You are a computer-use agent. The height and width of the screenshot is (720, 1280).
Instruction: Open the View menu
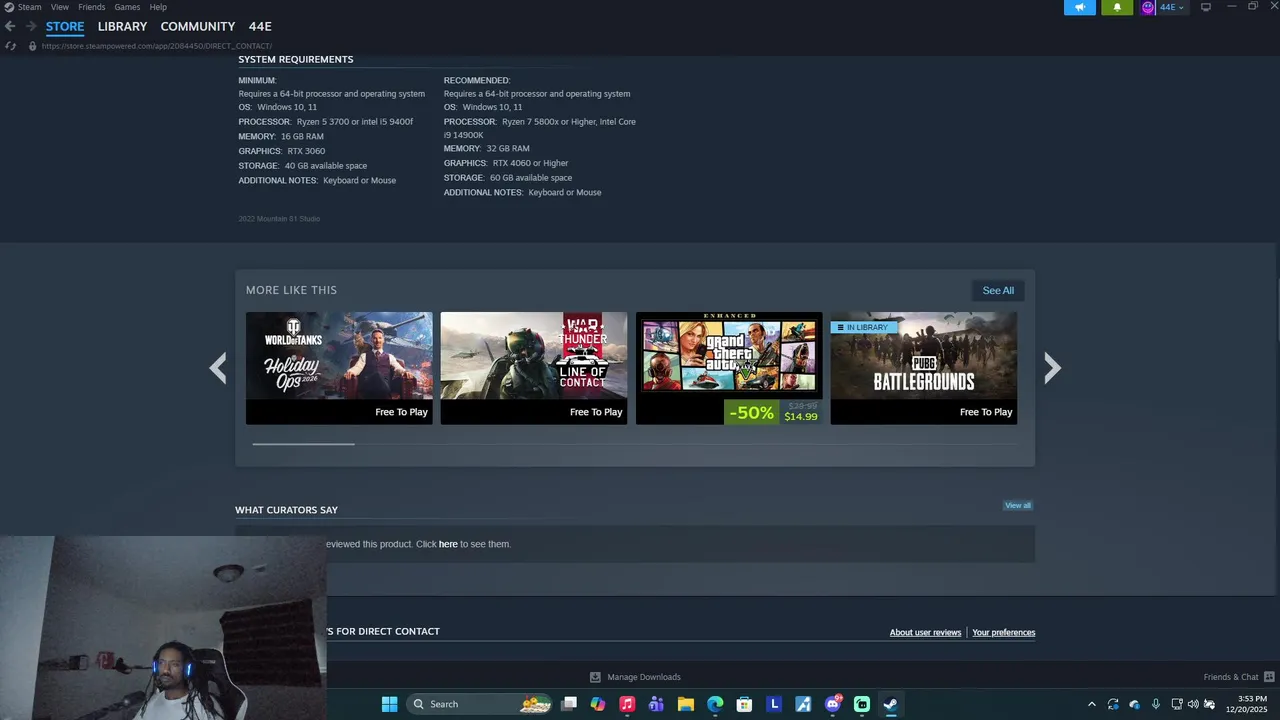[60, 7]
